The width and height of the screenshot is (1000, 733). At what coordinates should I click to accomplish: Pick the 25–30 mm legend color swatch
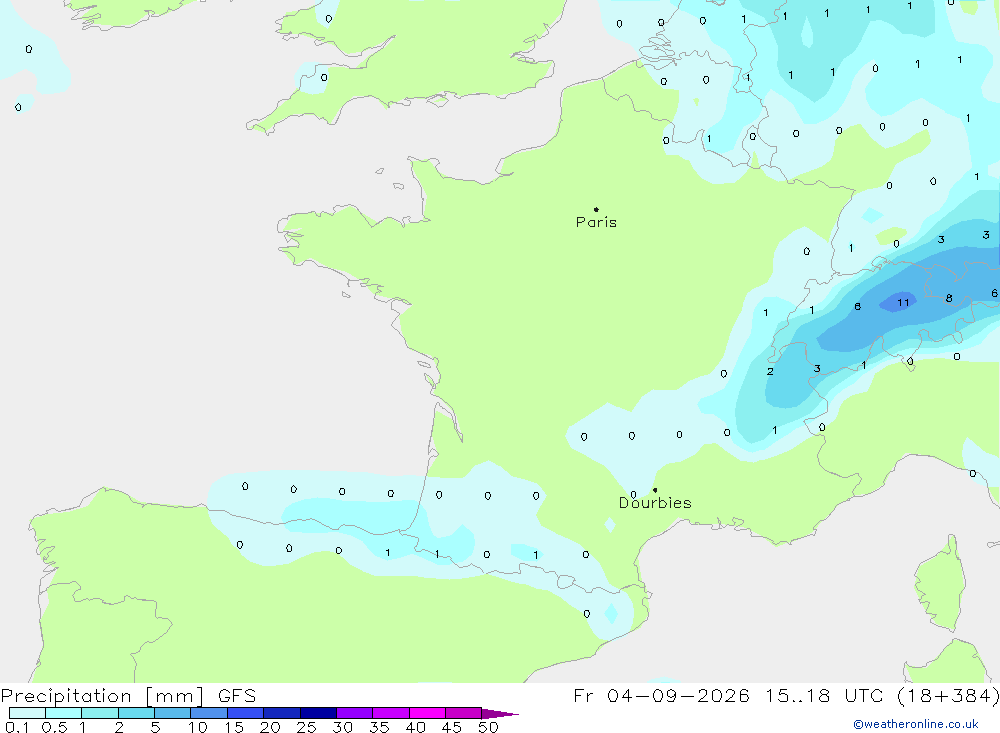click(318, 713)
